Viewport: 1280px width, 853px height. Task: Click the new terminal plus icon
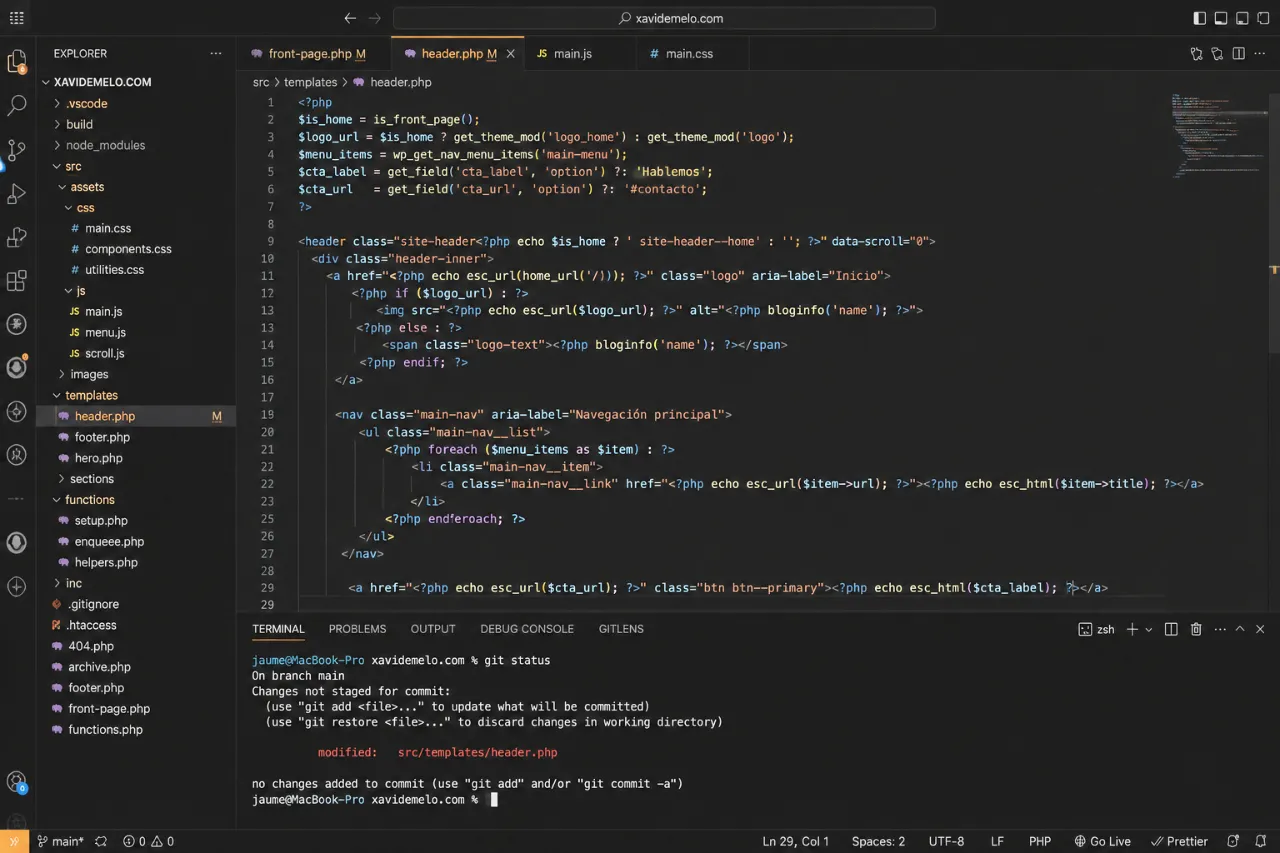click(1132, 629)
